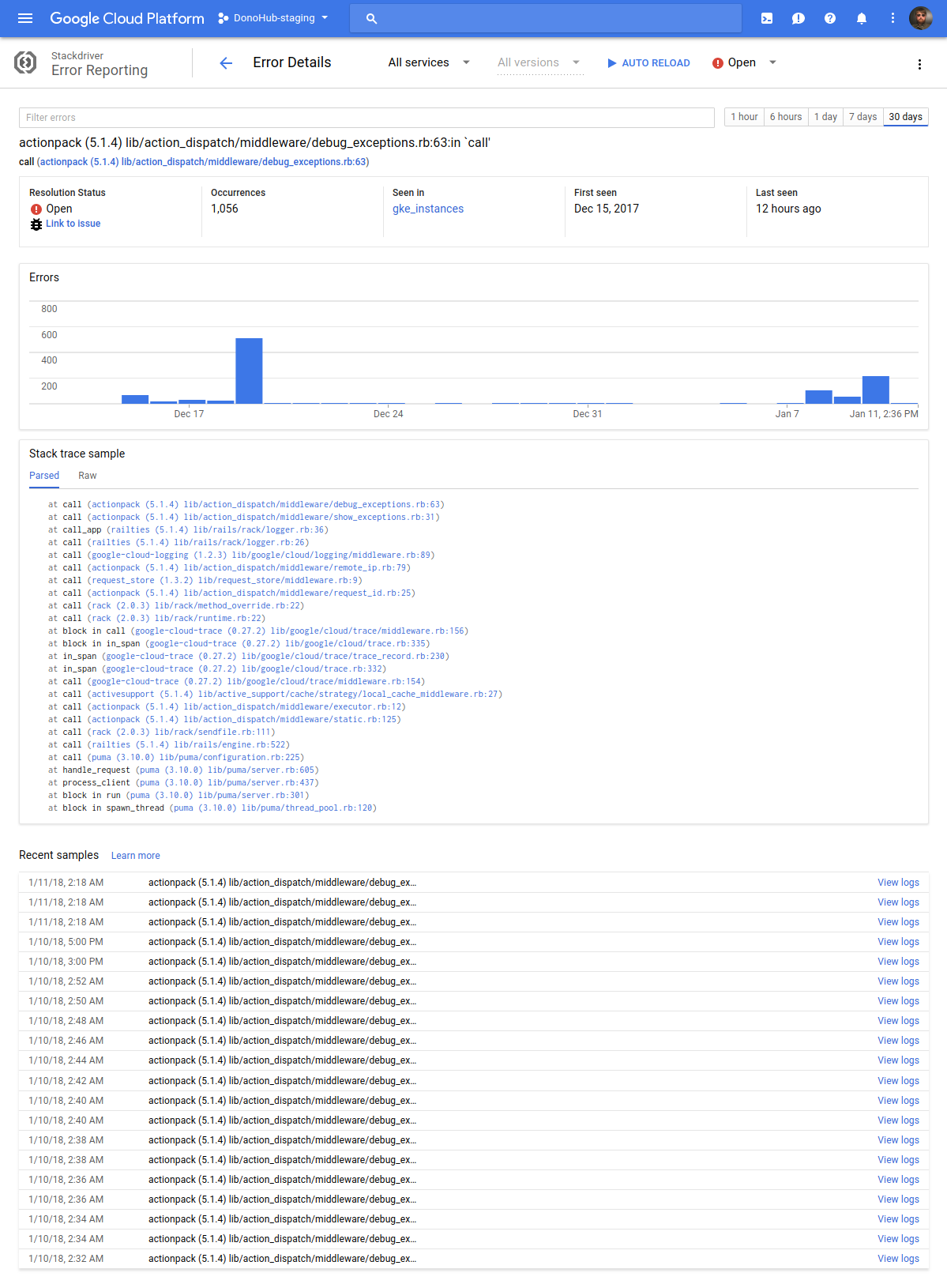Image resolution: width=947 pixels, height=1288 pixels.
Task: Click the back arrow beside Error Details
Action: pyautogui.click(x=226, y=63)
